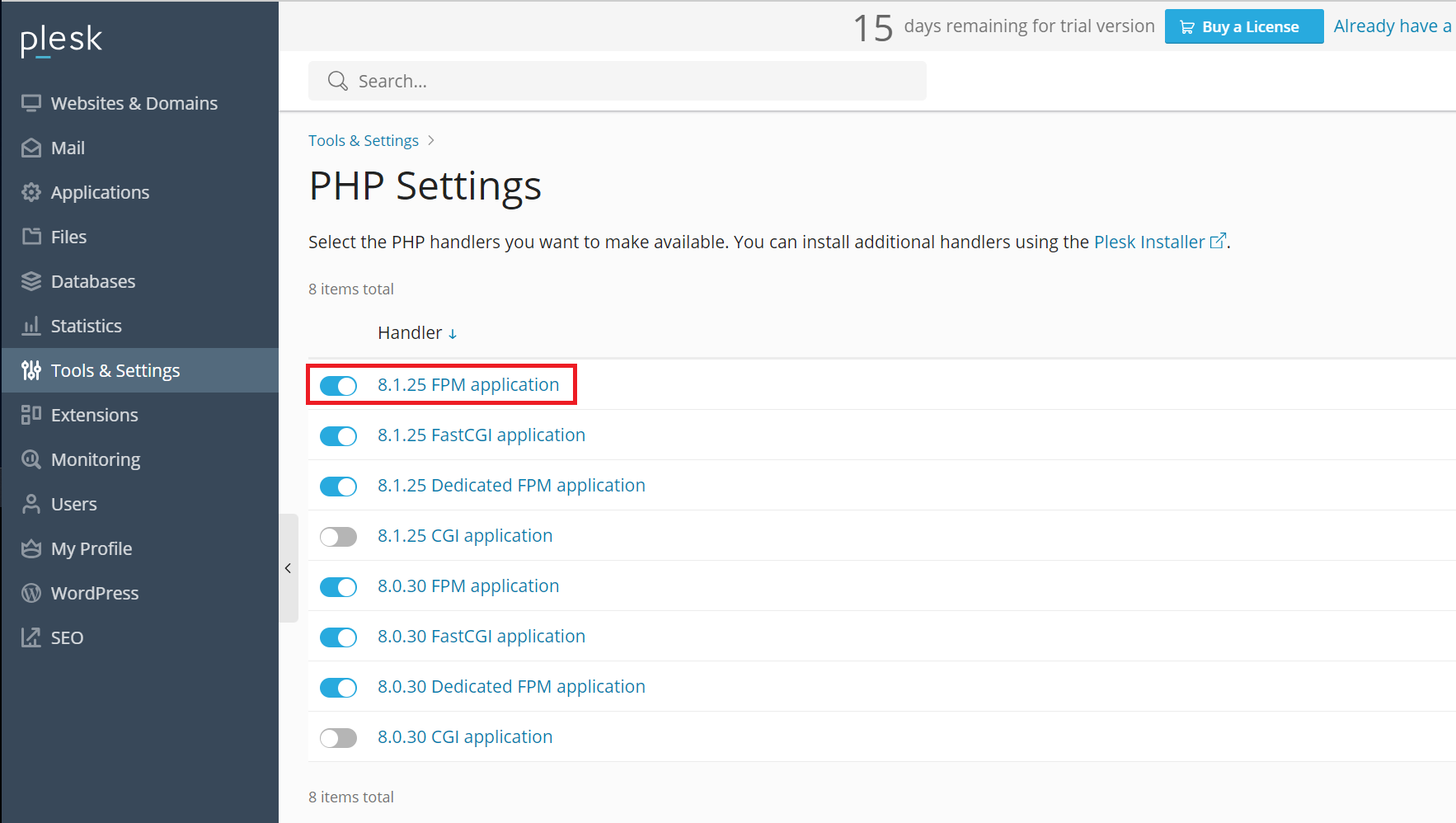Click the Buy a License button
Image resolution: width=1456 pixels, height=823 pixels.
click(1243, 26)
